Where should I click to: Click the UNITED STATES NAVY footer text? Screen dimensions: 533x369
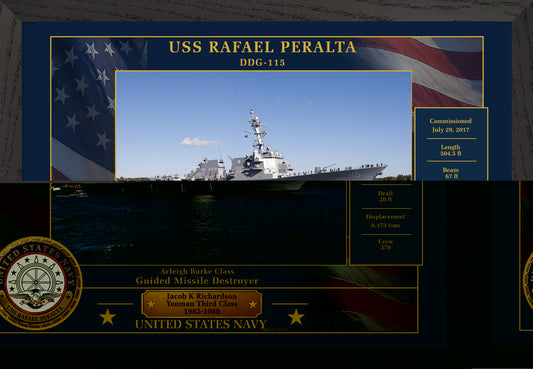tap(201, 324)
